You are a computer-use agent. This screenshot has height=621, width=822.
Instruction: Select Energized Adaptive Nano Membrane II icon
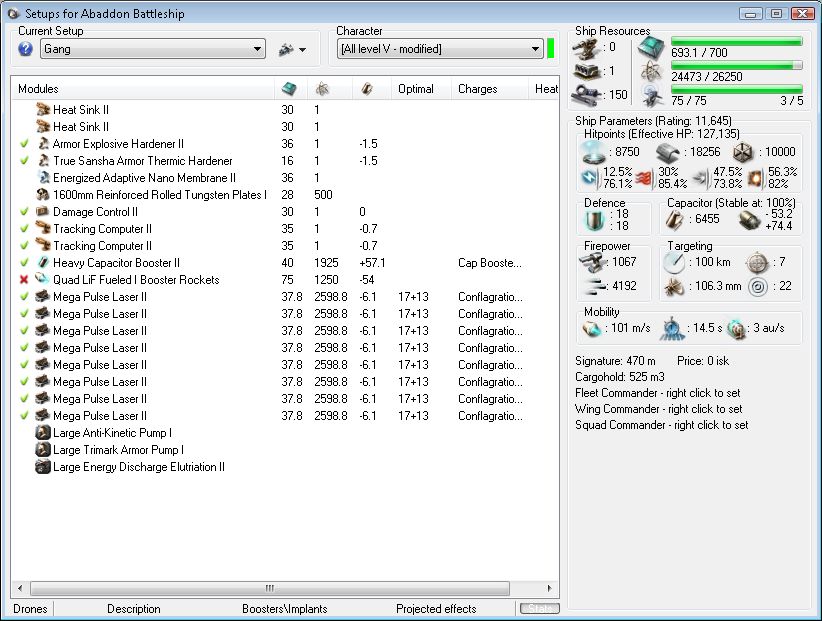click(42, 177)
